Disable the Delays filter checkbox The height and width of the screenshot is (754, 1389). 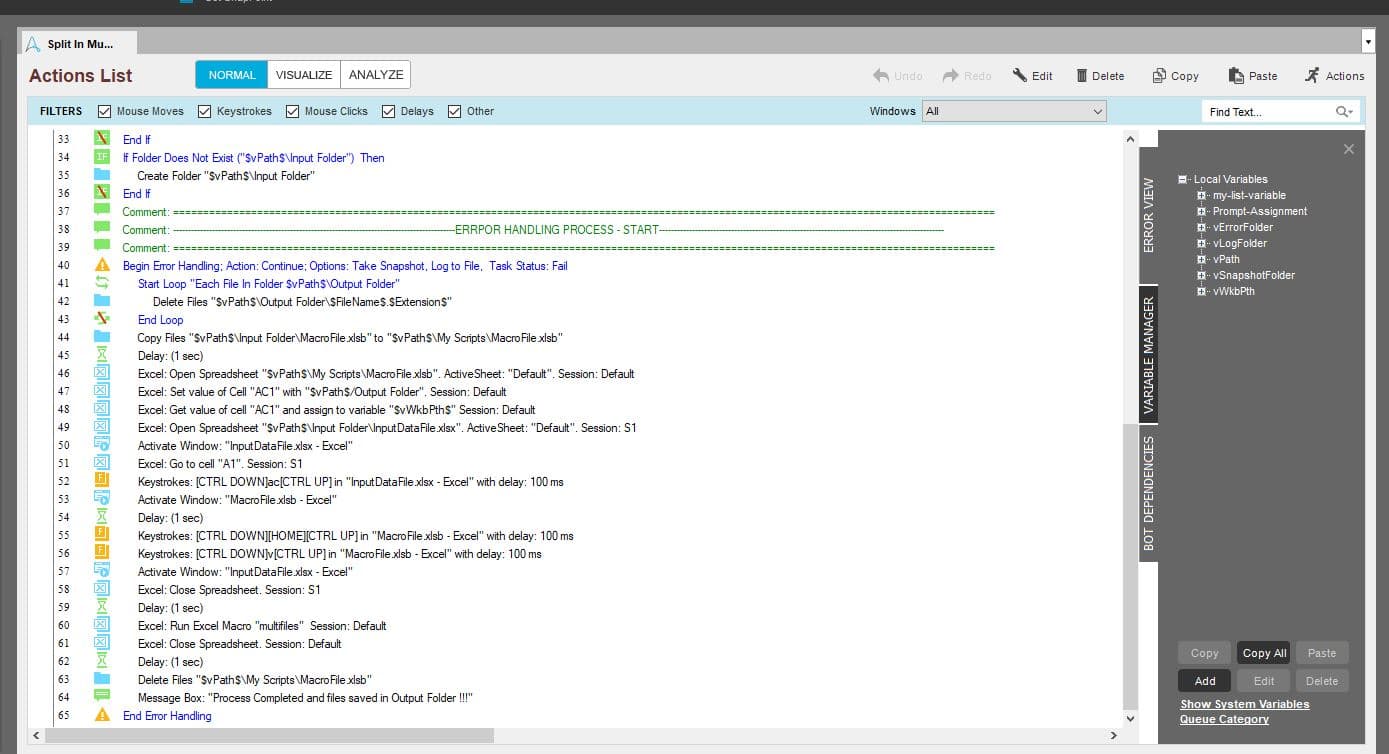(388, 111)
